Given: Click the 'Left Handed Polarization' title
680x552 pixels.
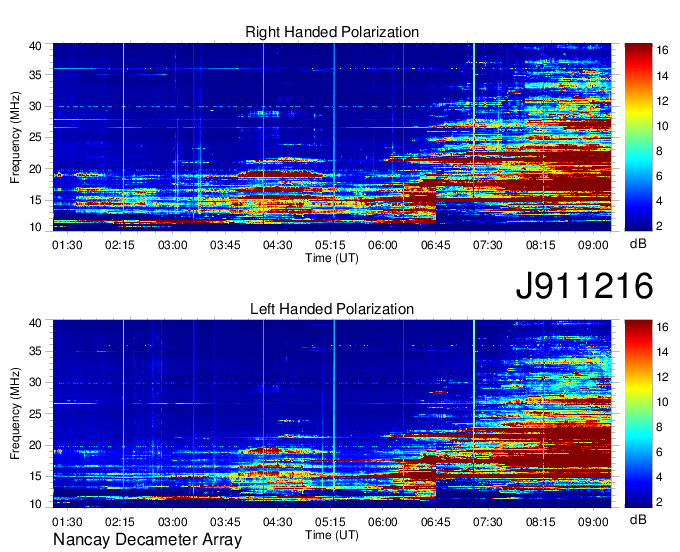Looking at the screenshot, I should tap(332, 309).
